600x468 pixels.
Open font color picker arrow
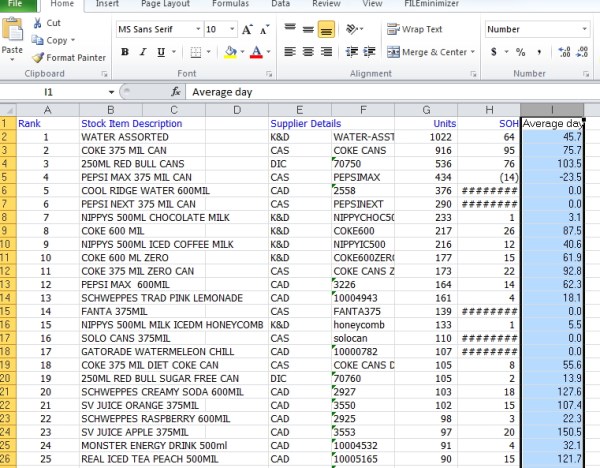coord(269,52)
